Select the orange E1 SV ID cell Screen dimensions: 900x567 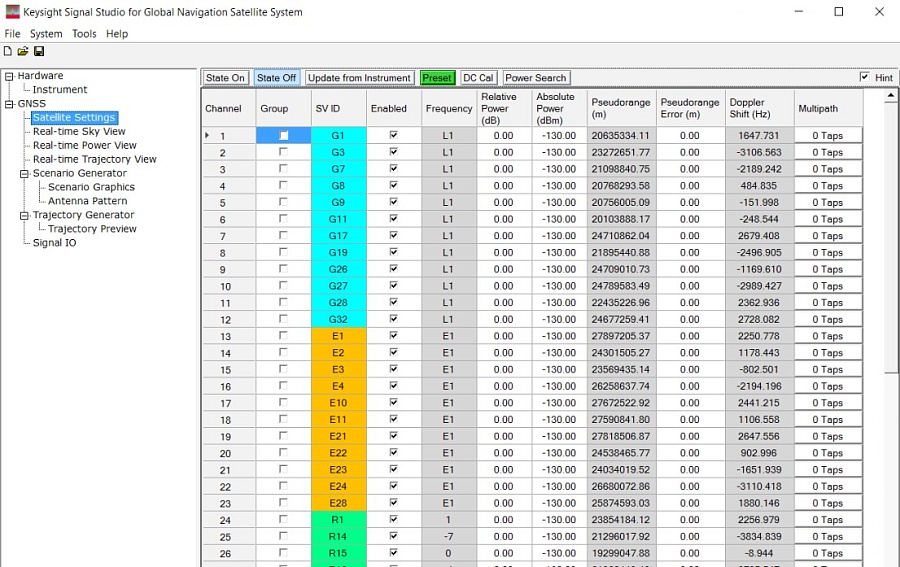click(x=338, y=336)
